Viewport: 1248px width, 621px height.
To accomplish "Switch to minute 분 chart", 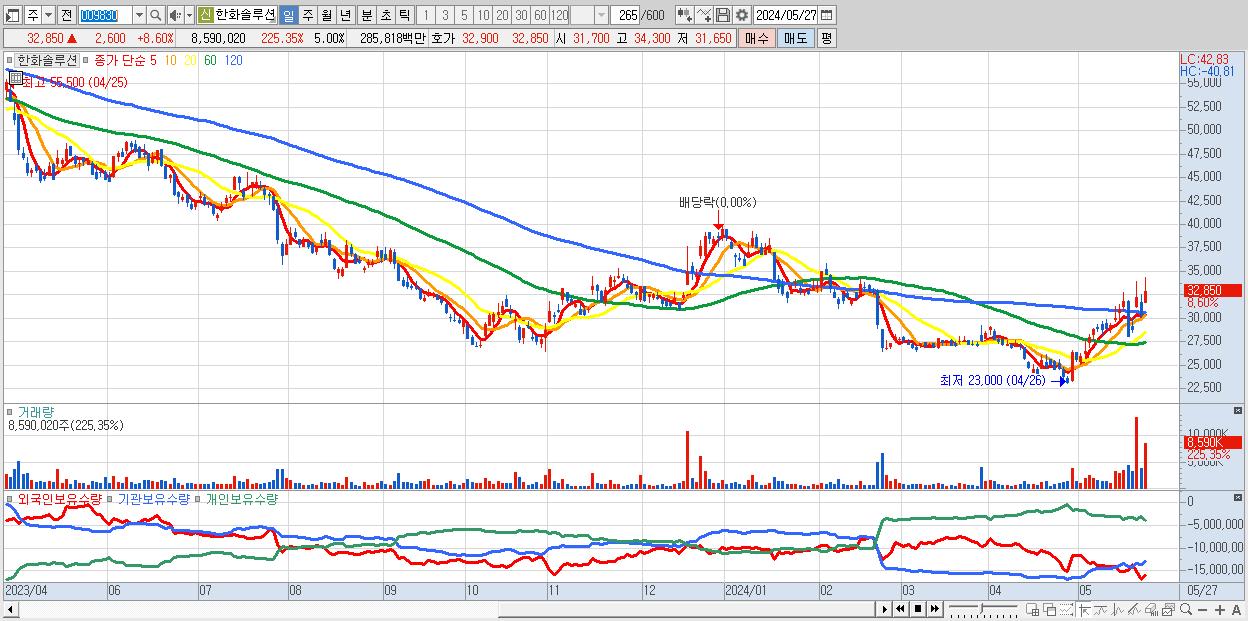I will point(365,15).
